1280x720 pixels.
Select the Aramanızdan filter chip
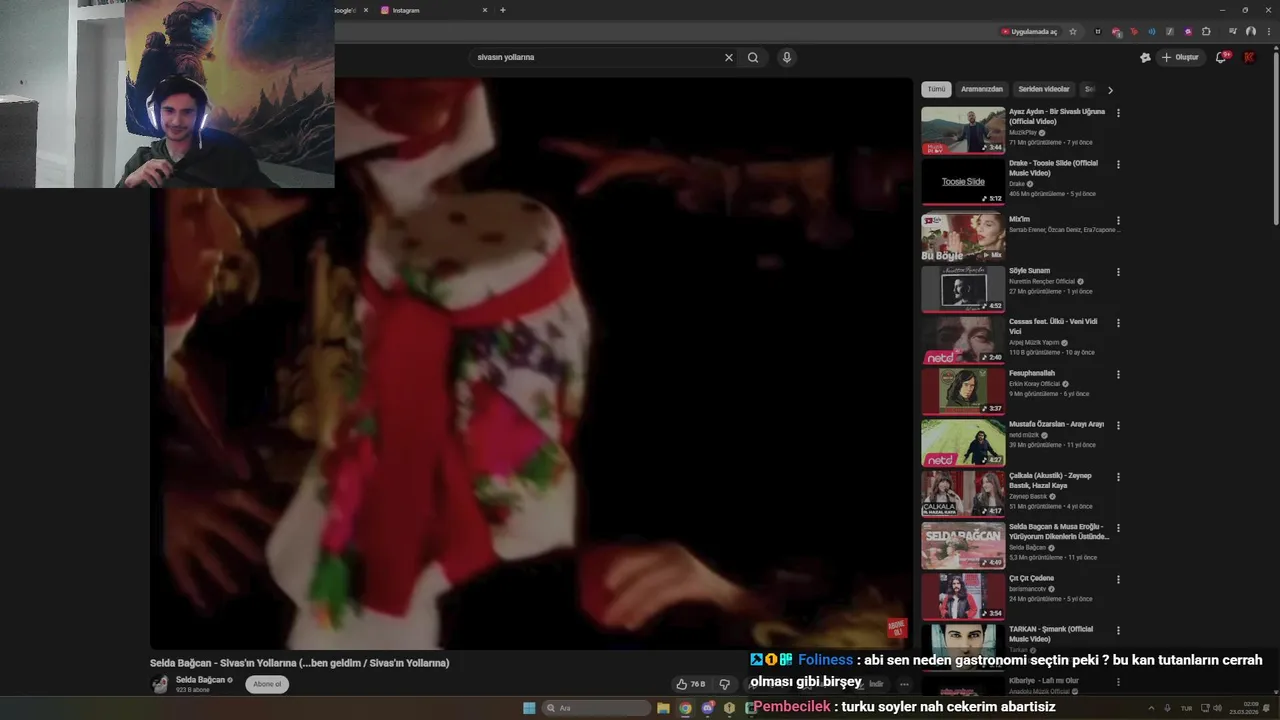[x=982, y=89]
